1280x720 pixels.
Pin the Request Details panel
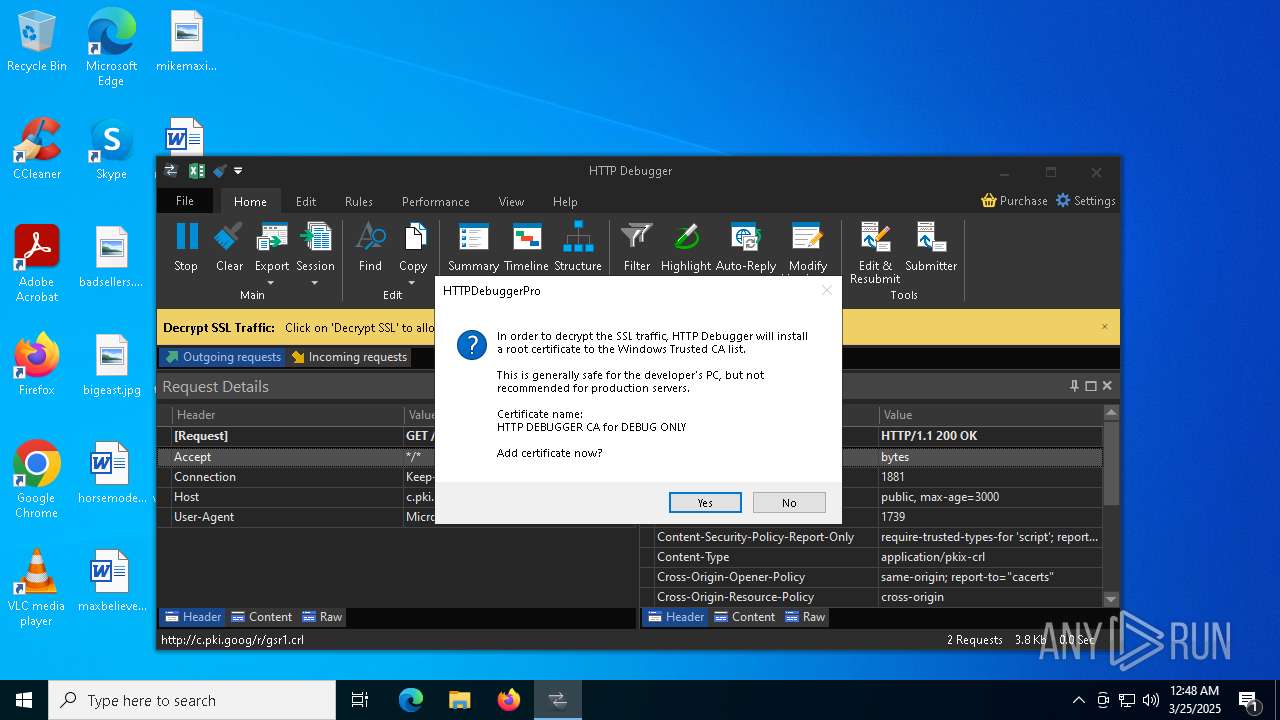pyautogui.click(x=1074, y=386)
